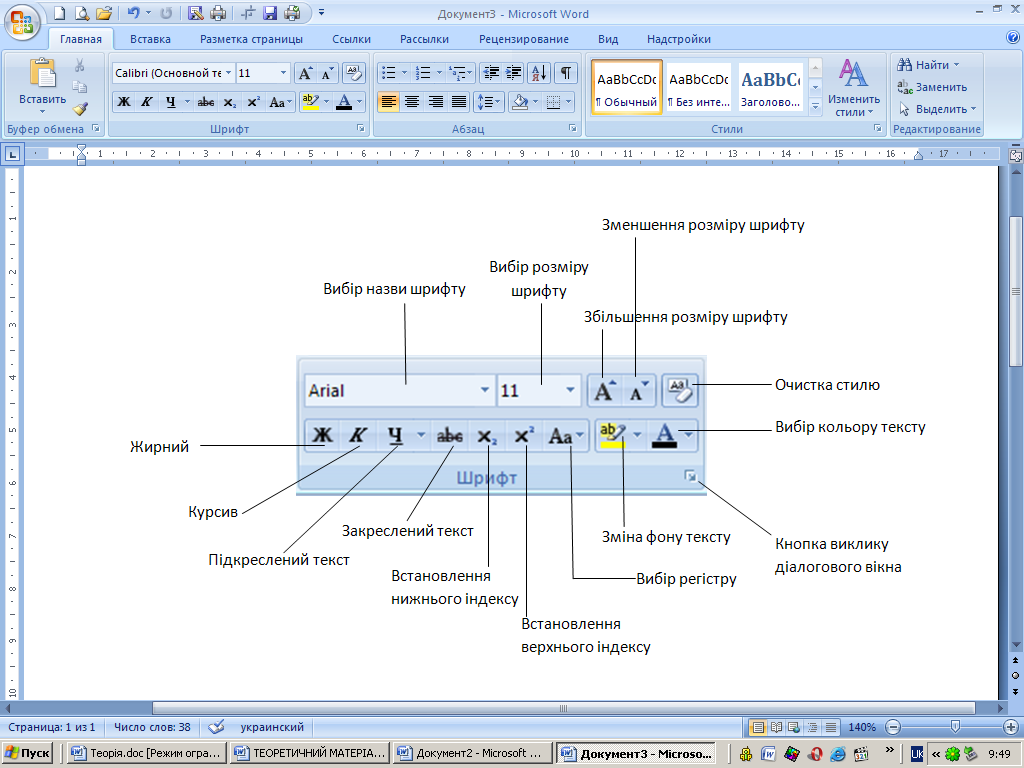
Task: Switch to Рассылки tab
Action: (x=424, y=39)
